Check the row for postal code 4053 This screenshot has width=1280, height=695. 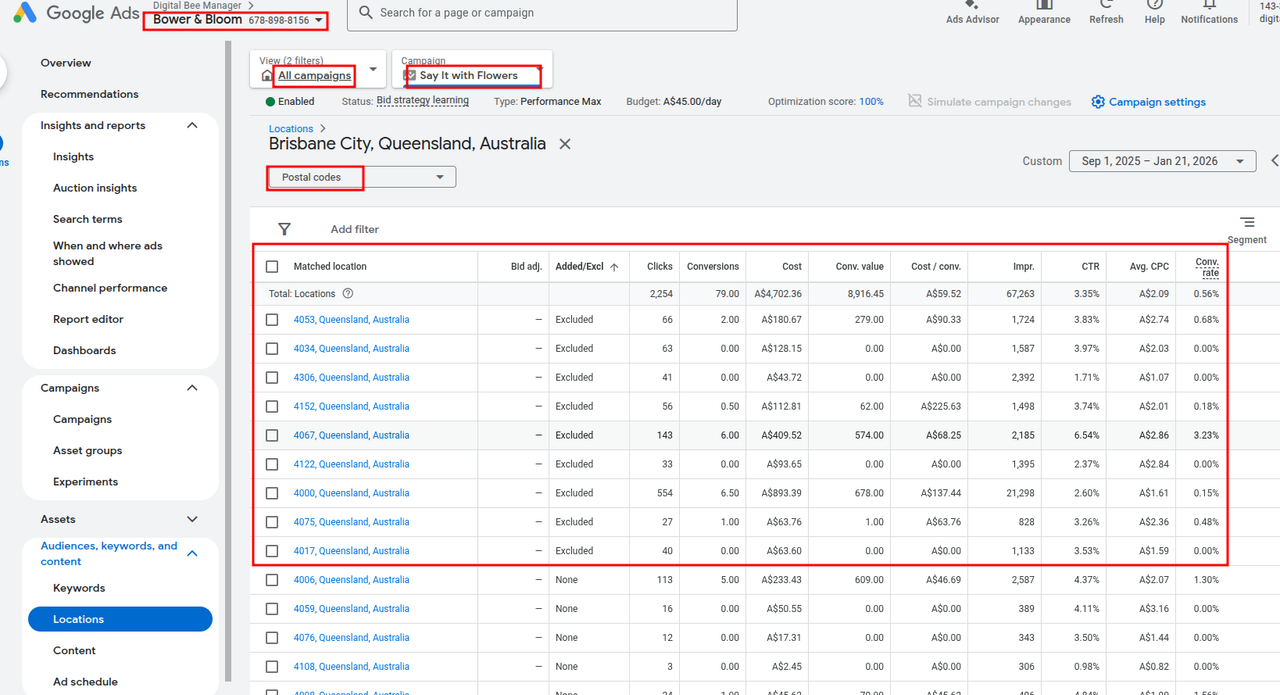coord(272,320)
